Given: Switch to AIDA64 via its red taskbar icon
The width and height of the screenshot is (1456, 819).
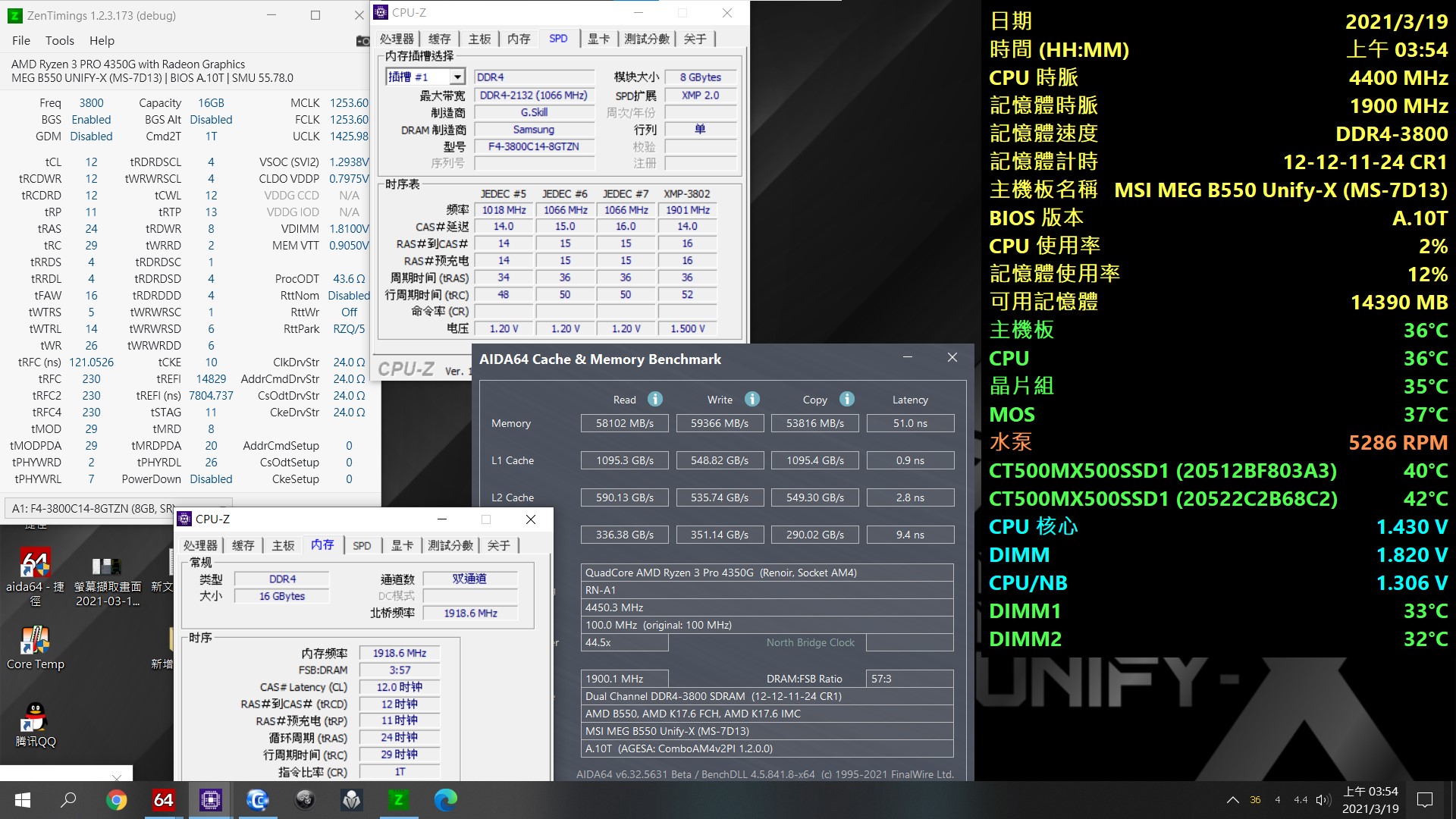Looking at the screenshot, I should [x=163, y=800].
